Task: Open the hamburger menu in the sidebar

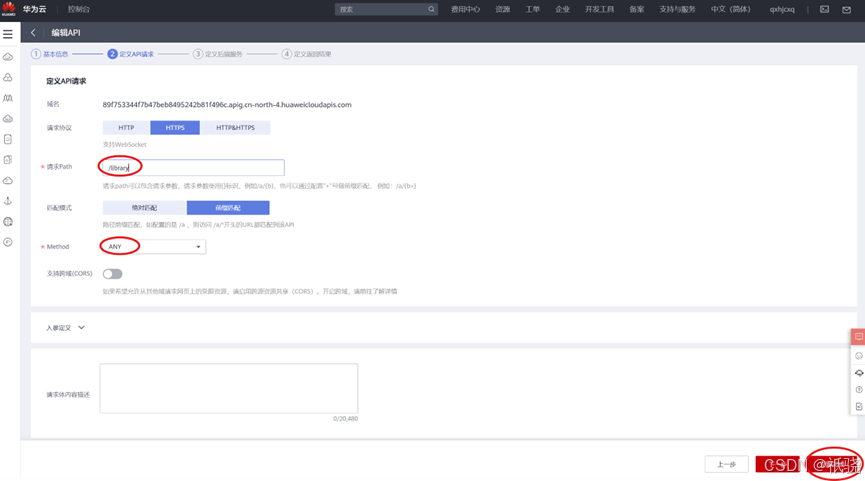Action: 8,34
